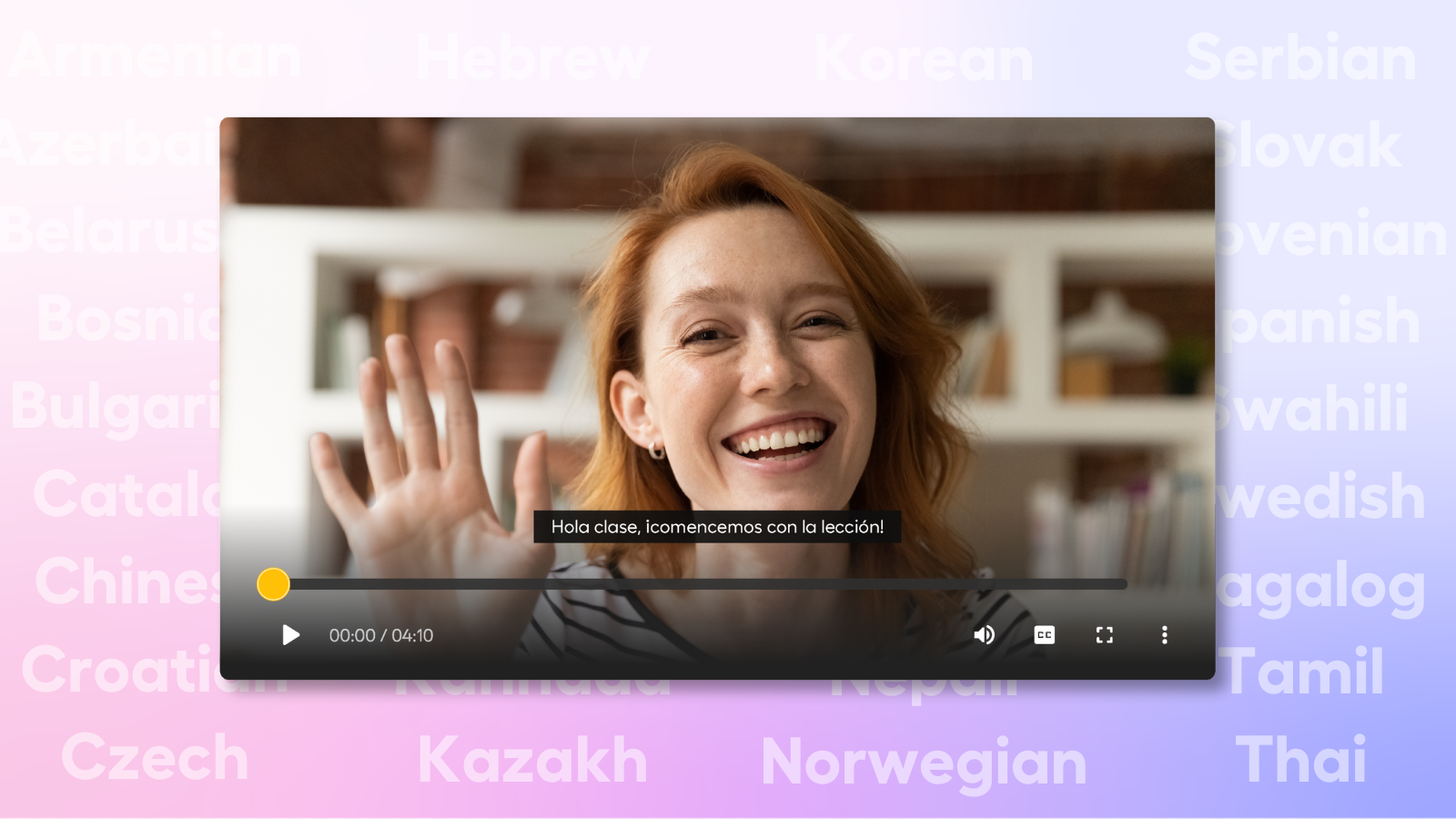Pick the Swahili language label
This screenshot has height=819, width=1456.
tap(1315, 409)
